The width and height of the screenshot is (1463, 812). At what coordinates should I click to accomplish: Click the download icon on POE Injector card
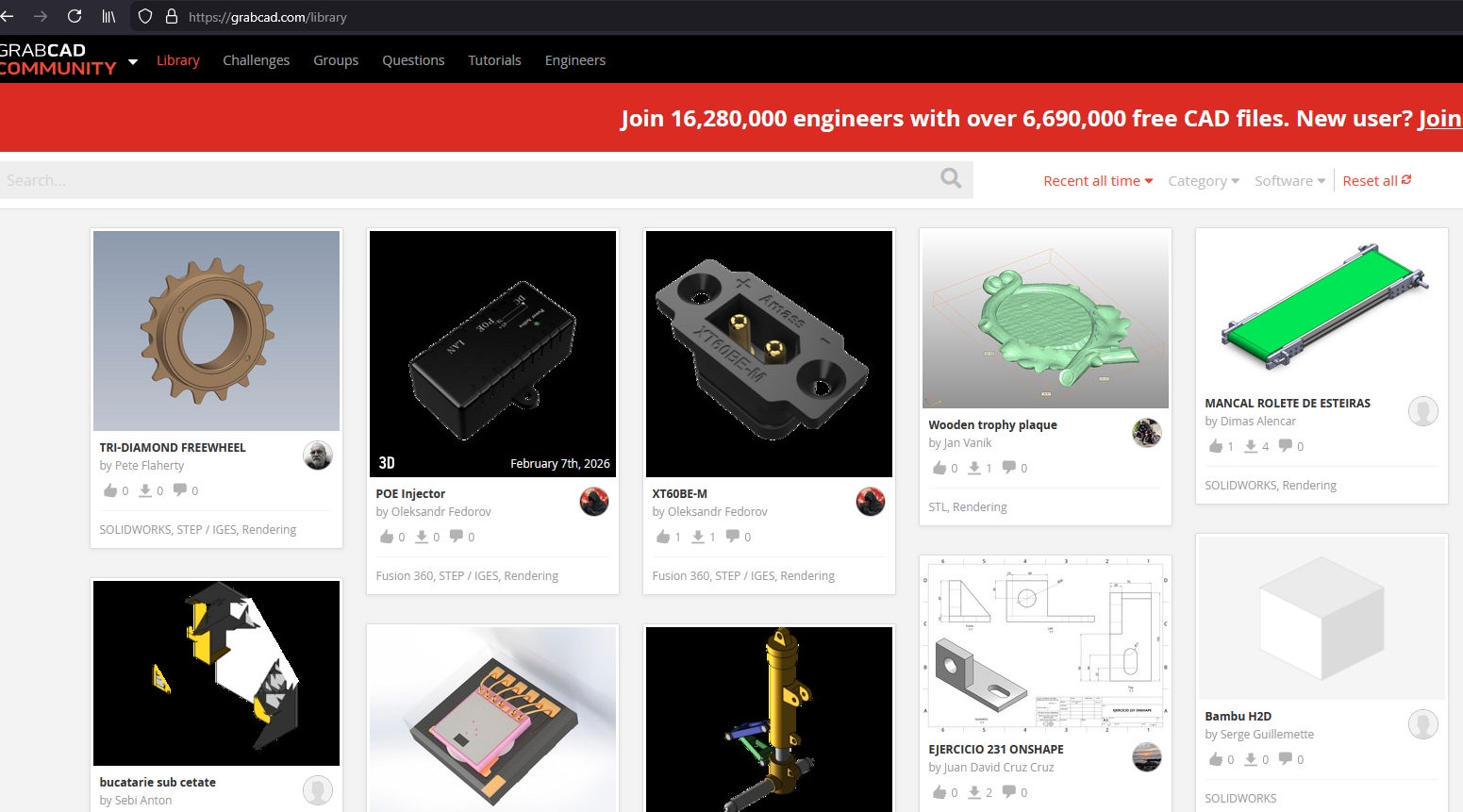point(422,537)
